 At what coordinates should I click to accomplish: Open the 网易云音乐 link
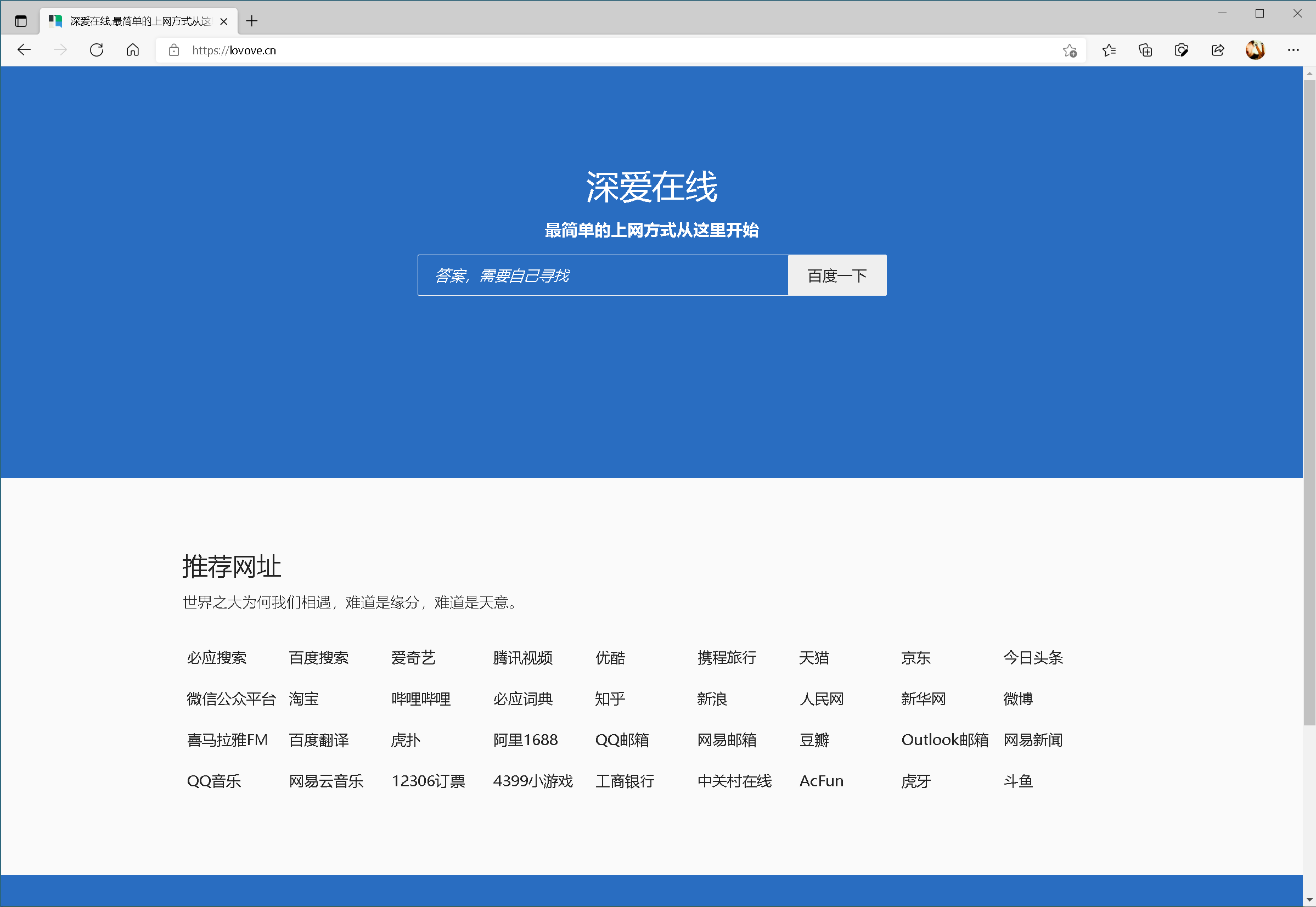tap(326, 781)
